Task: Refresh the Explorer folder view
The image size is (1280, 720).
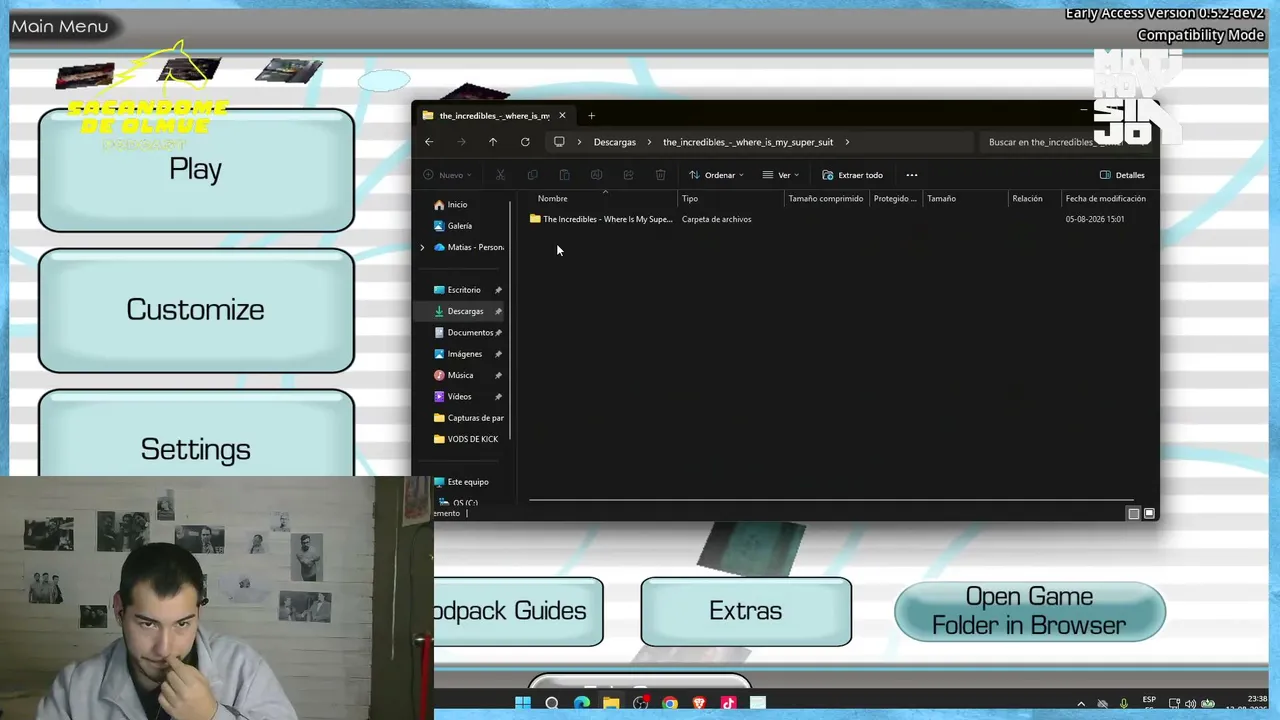Action: click(x=525, y=142)
